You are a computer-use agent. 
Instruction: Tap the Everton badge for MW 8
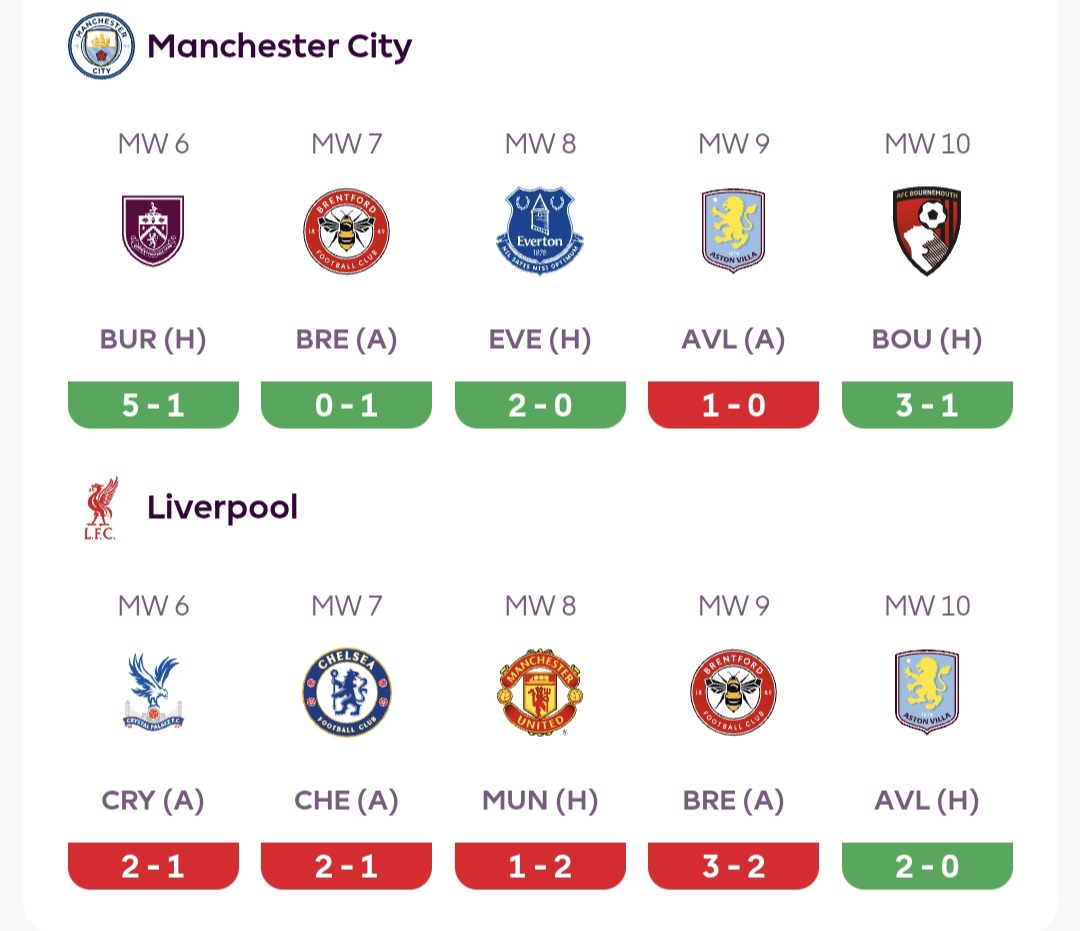point(540,231)
